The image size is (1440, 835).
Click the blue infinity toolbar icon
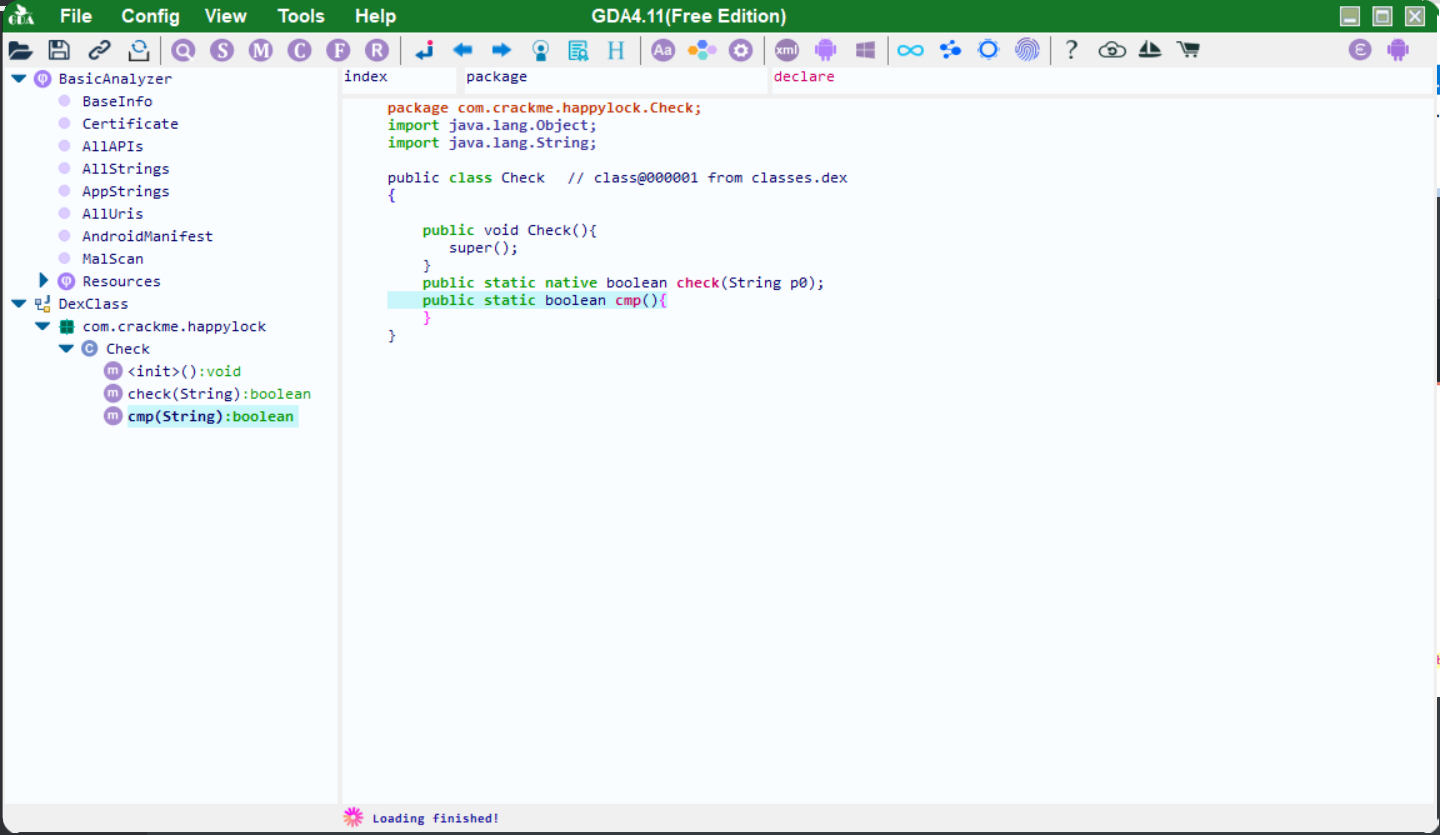910,50
